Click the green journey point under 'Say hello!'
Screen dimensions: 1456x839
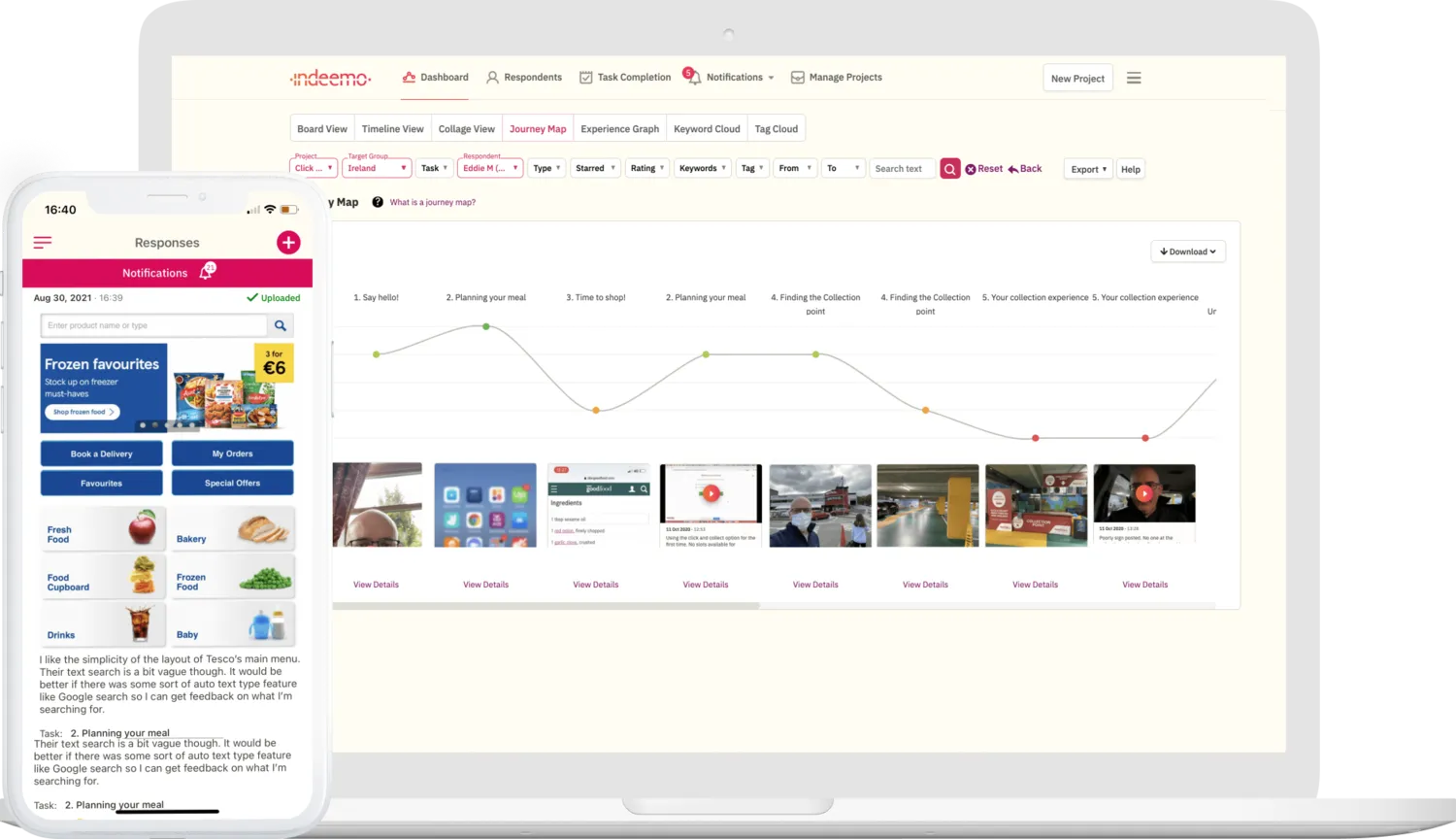[x=377, y=354]
